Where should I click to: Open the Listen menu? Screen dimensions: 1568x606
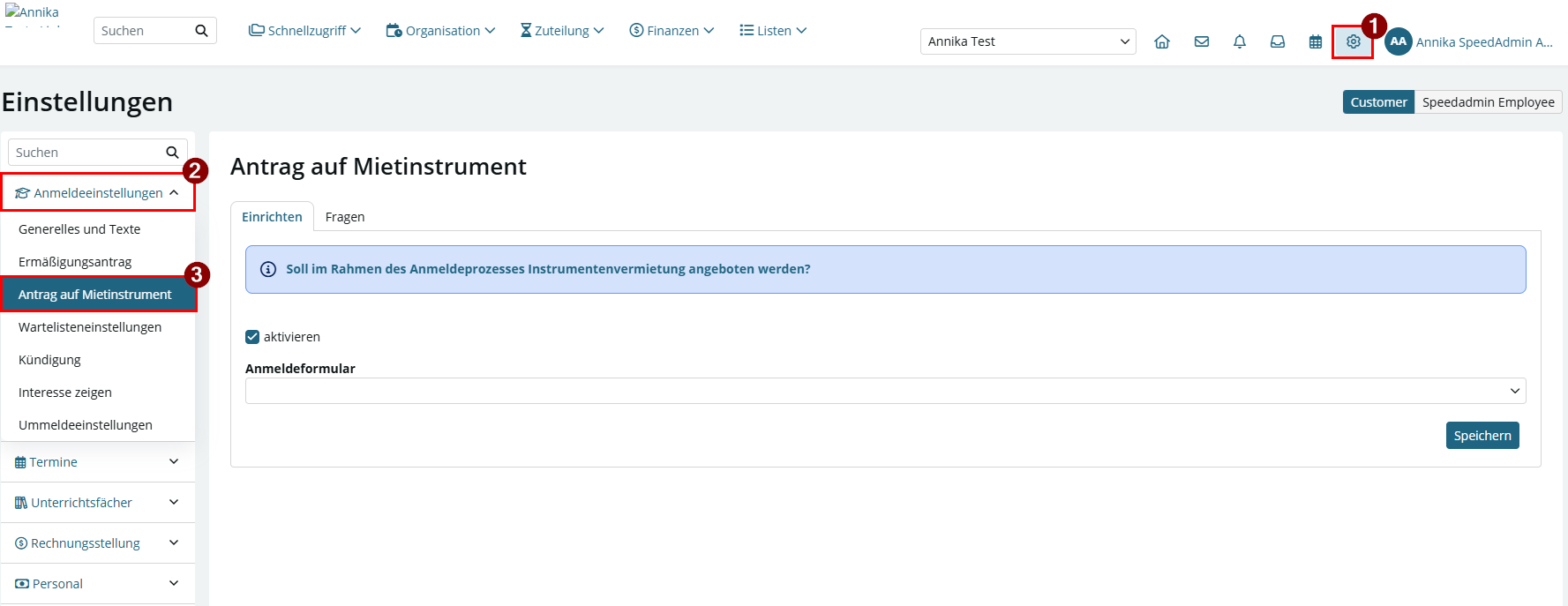coord(773,31)
